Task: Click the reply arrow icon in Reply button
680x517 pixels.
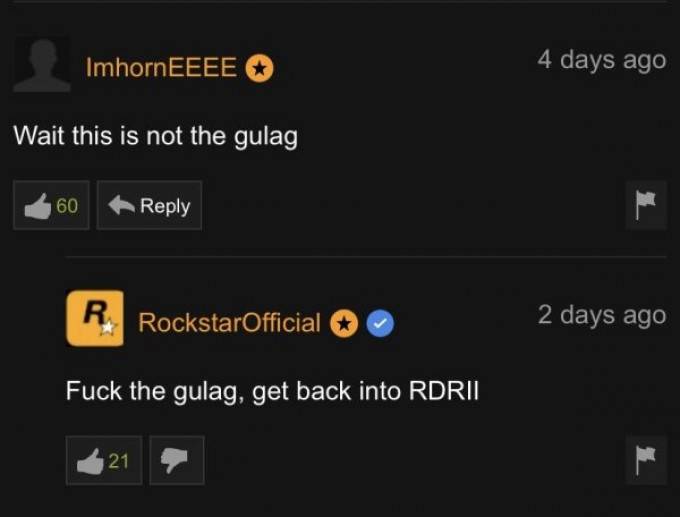Action: pos(121,205)
